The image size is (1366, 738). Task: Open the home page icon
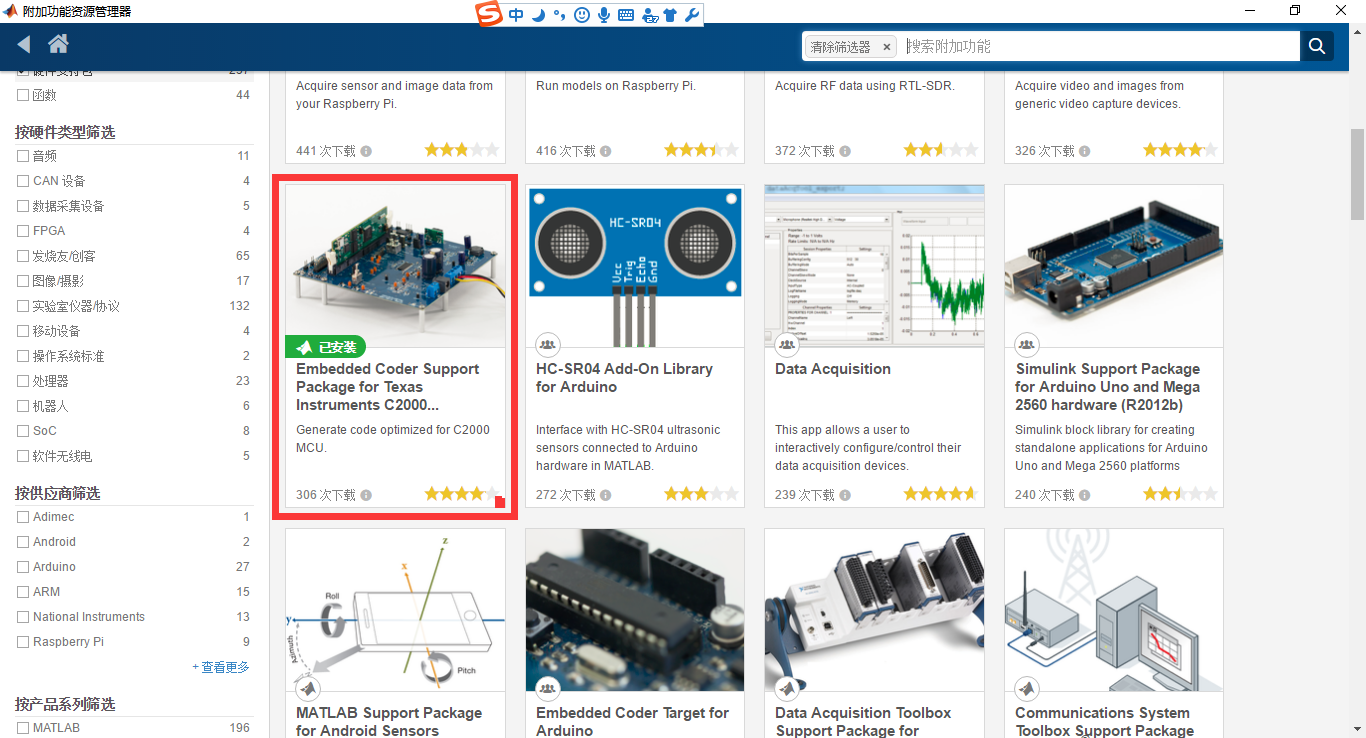click(58, 44)
